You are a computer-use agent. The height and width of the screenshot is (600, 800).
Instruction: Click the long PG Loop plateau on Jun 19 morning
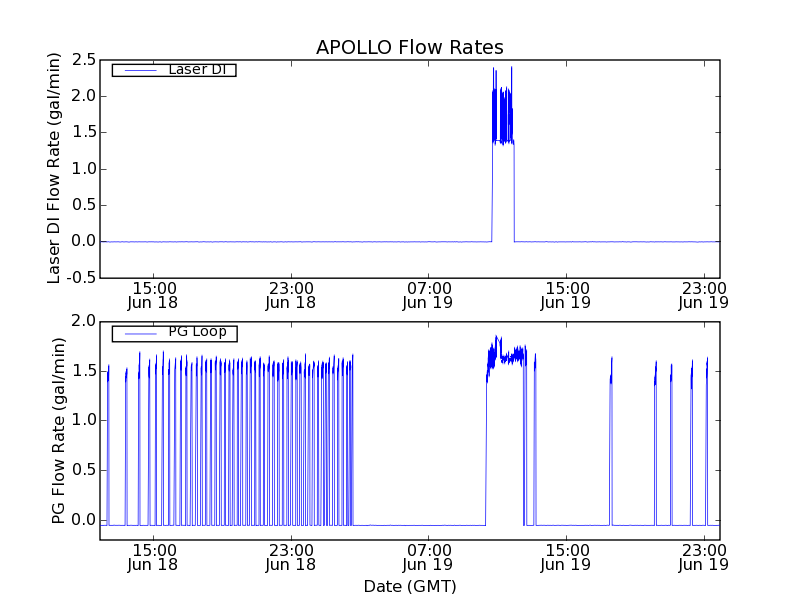[x=506, y=359]
